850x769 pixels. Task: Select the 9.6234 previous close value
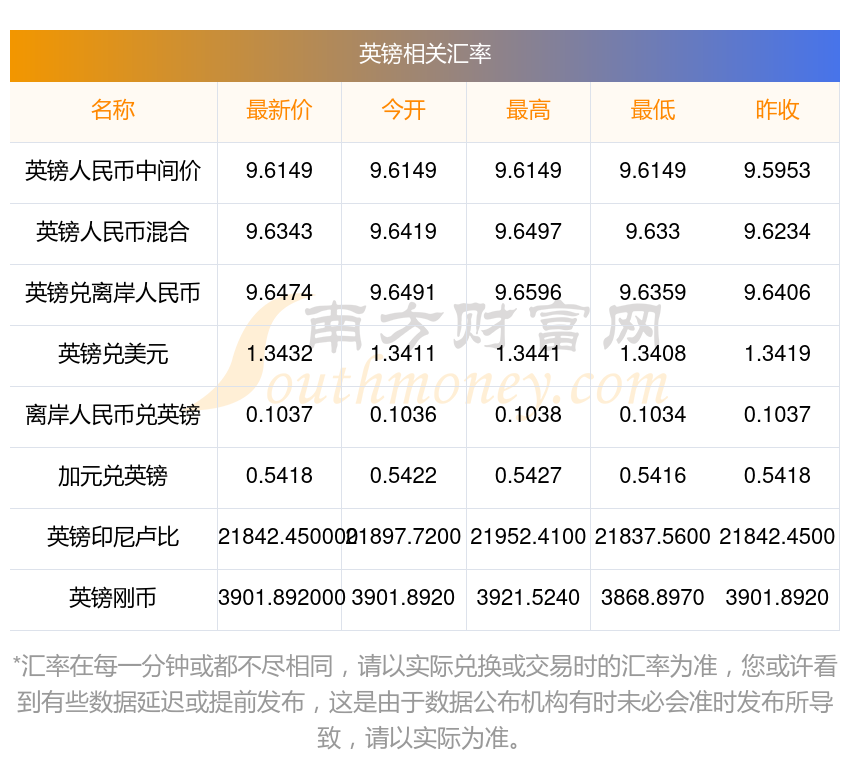pos(777,232)
